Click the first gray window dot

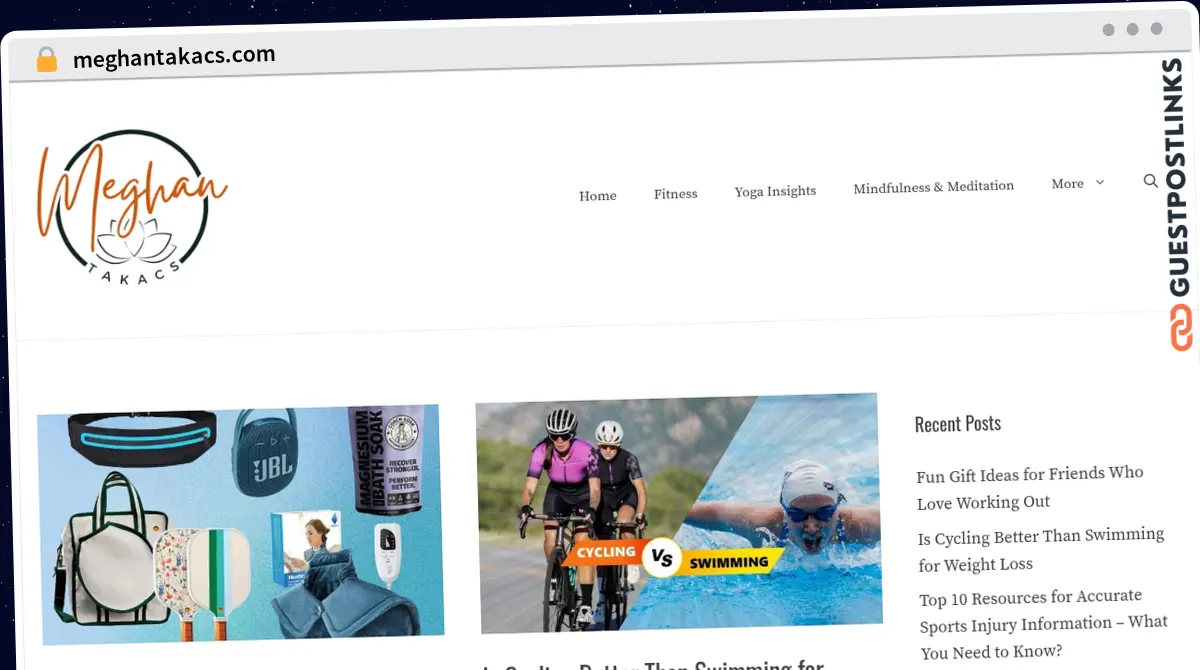(1108, 30)
